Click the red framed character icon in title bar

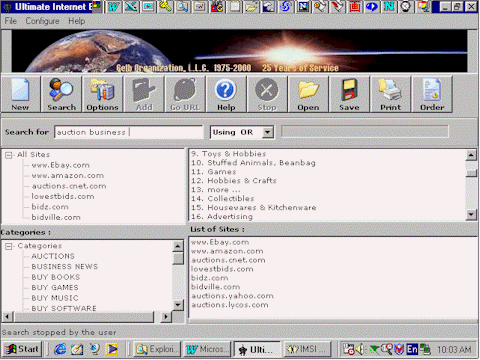point(354,6)
